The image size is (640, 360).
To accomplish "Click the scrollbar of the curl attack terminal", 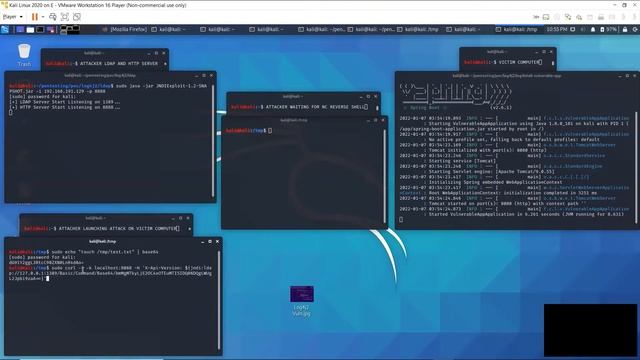I will [219, 300].
